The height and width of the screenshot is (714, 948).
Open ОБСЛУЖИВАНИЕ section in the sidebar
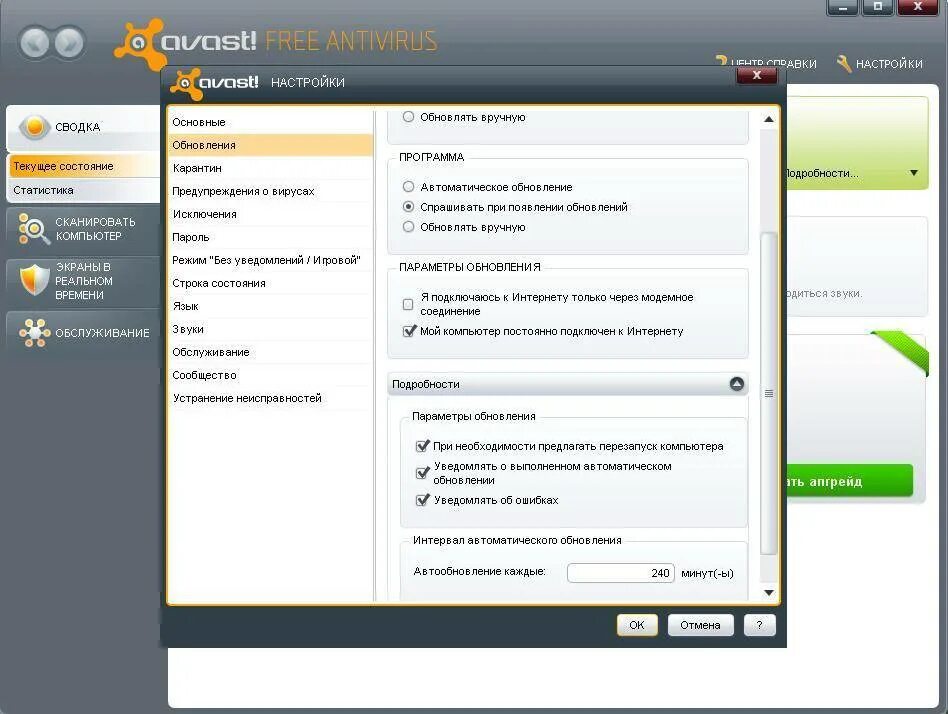[x=83, y=333]
